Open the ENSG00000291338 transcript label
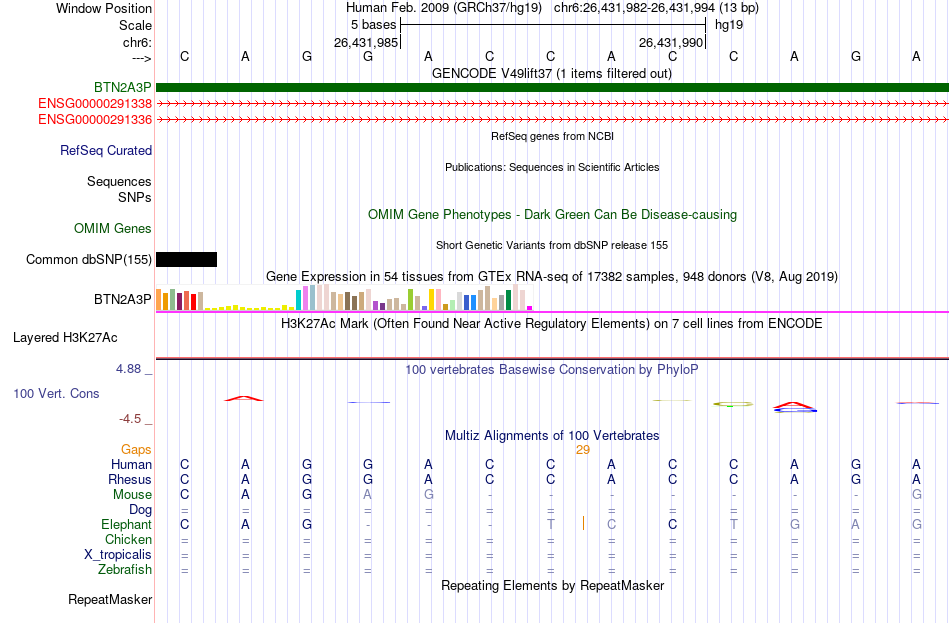 pos(95,104)
